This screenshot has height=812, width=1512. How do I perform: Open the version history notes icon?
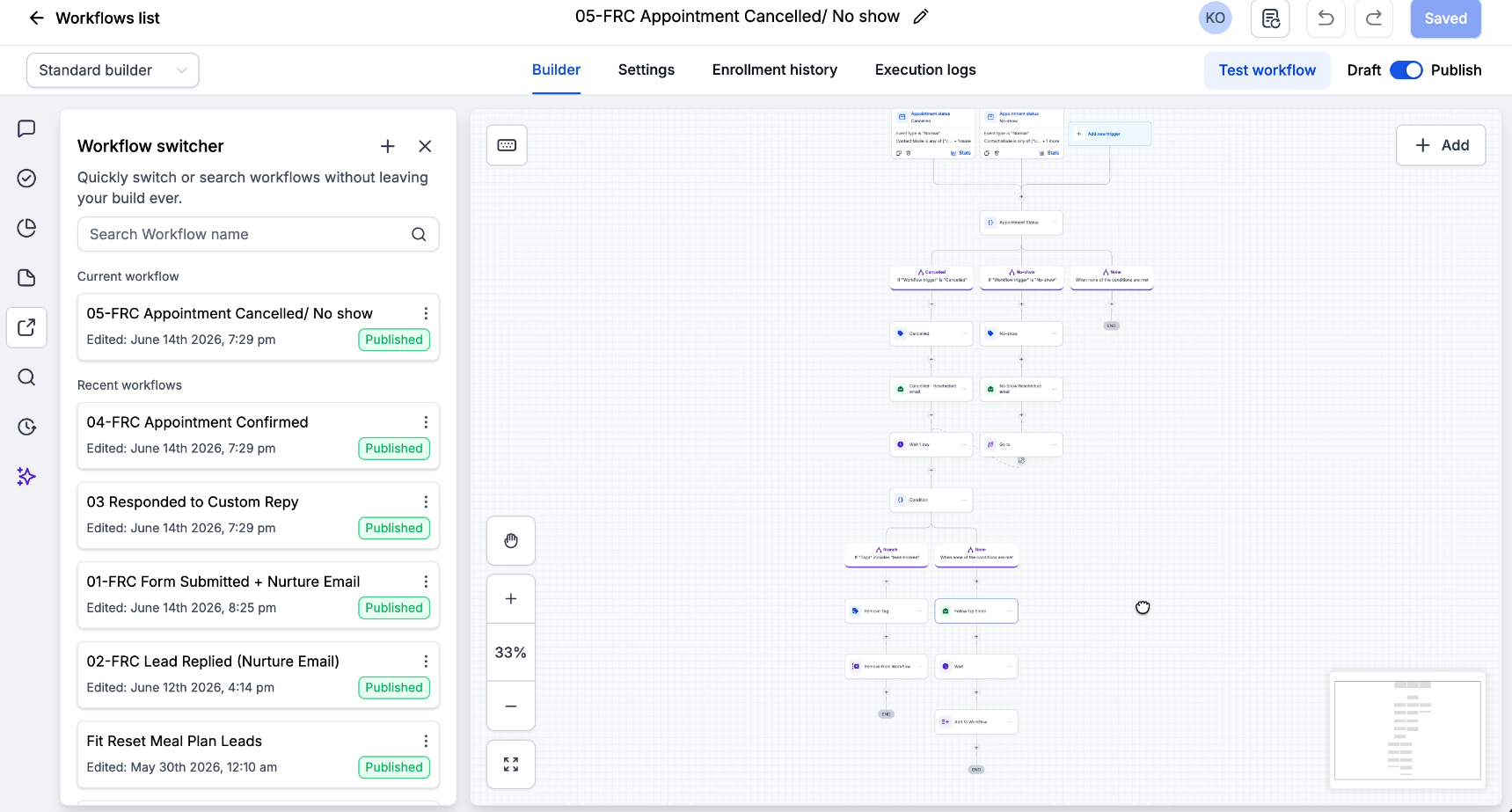(x=1270, y=18)
